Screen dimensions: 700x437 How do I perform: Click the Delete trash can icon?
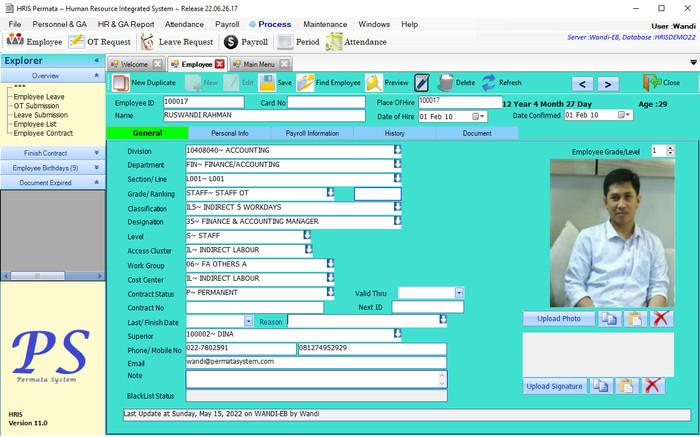tap(444, 83)
